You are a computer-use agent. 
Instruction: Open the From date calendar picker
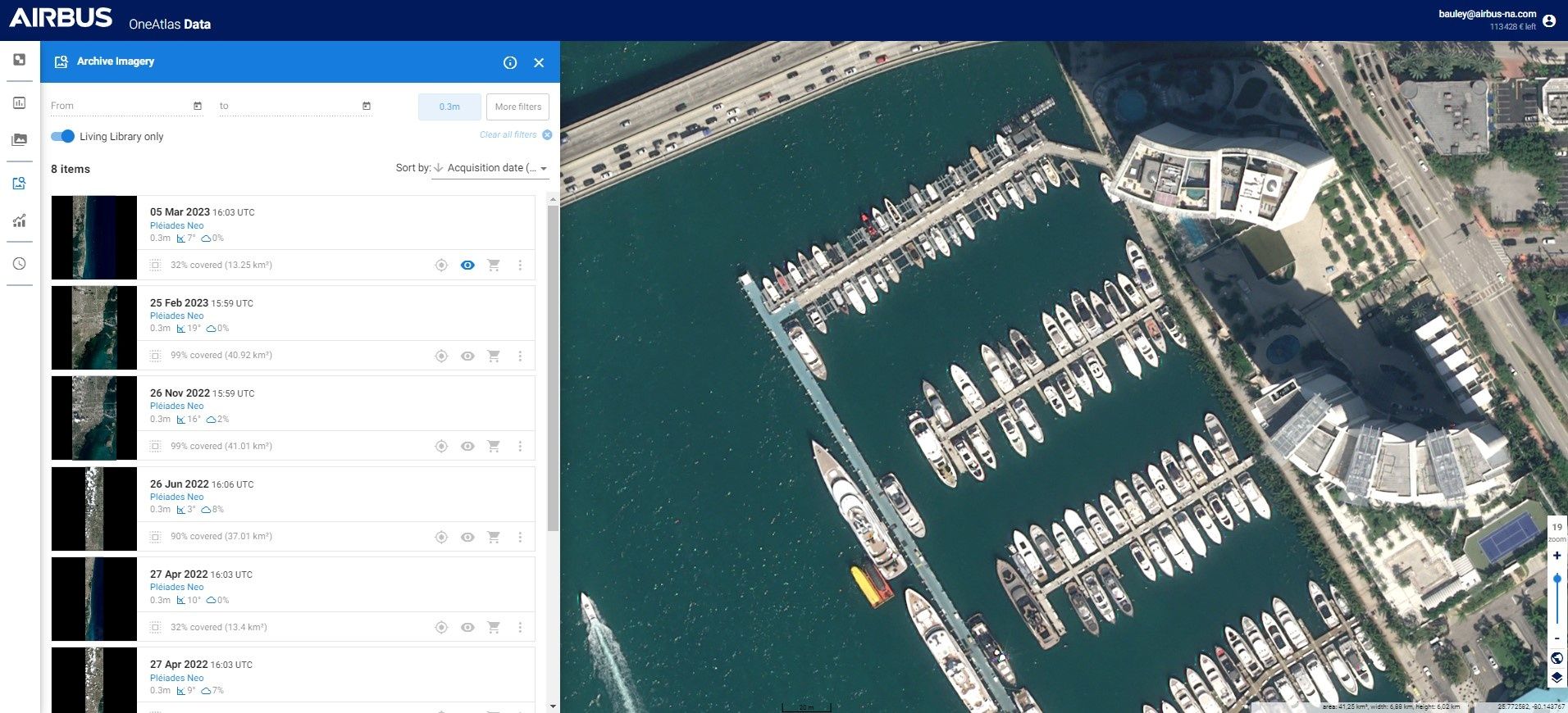tap(198, 106)
